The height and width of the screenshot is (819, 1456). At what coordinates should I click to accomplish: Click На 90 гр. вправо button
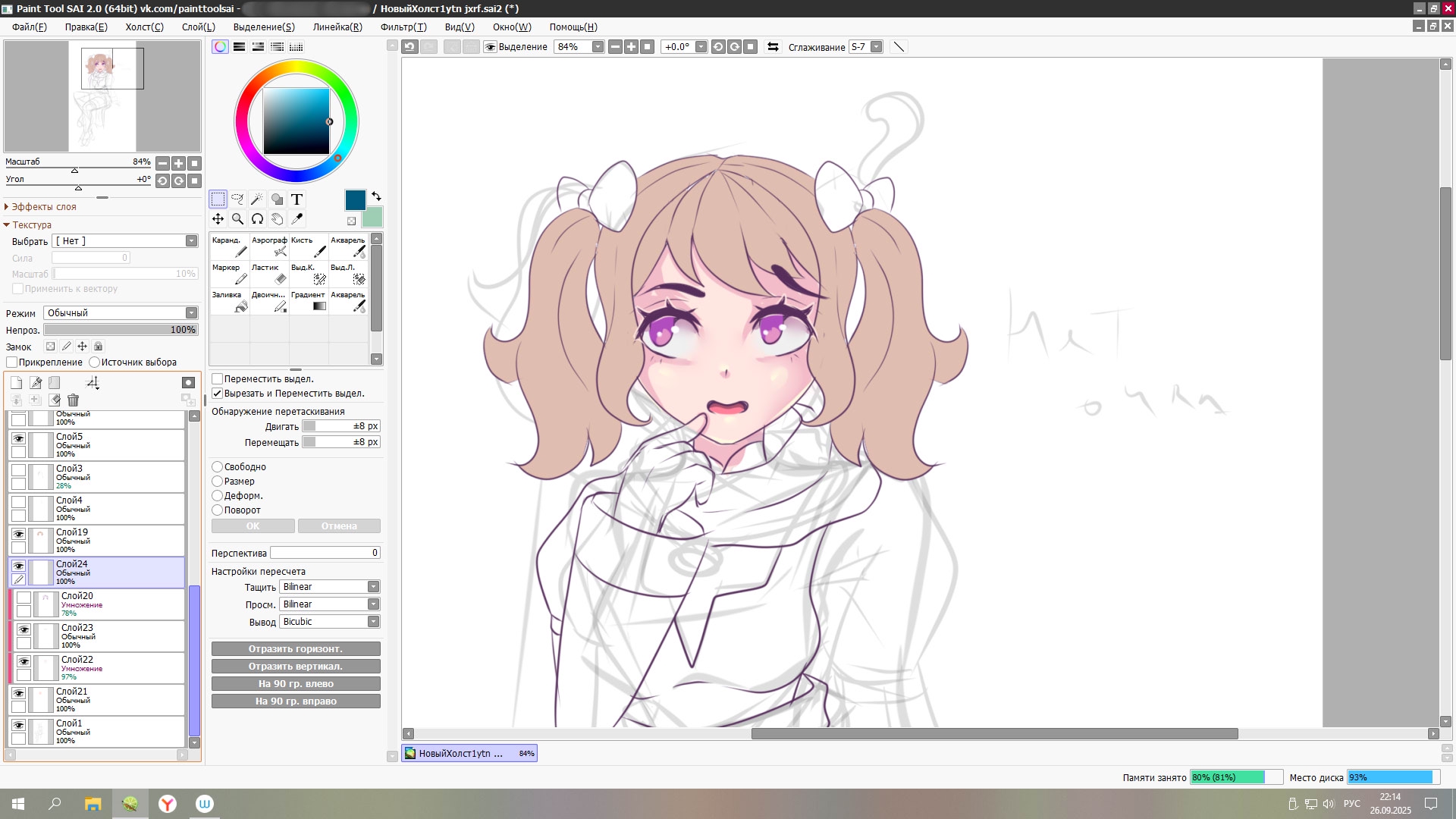pos(296,701)
